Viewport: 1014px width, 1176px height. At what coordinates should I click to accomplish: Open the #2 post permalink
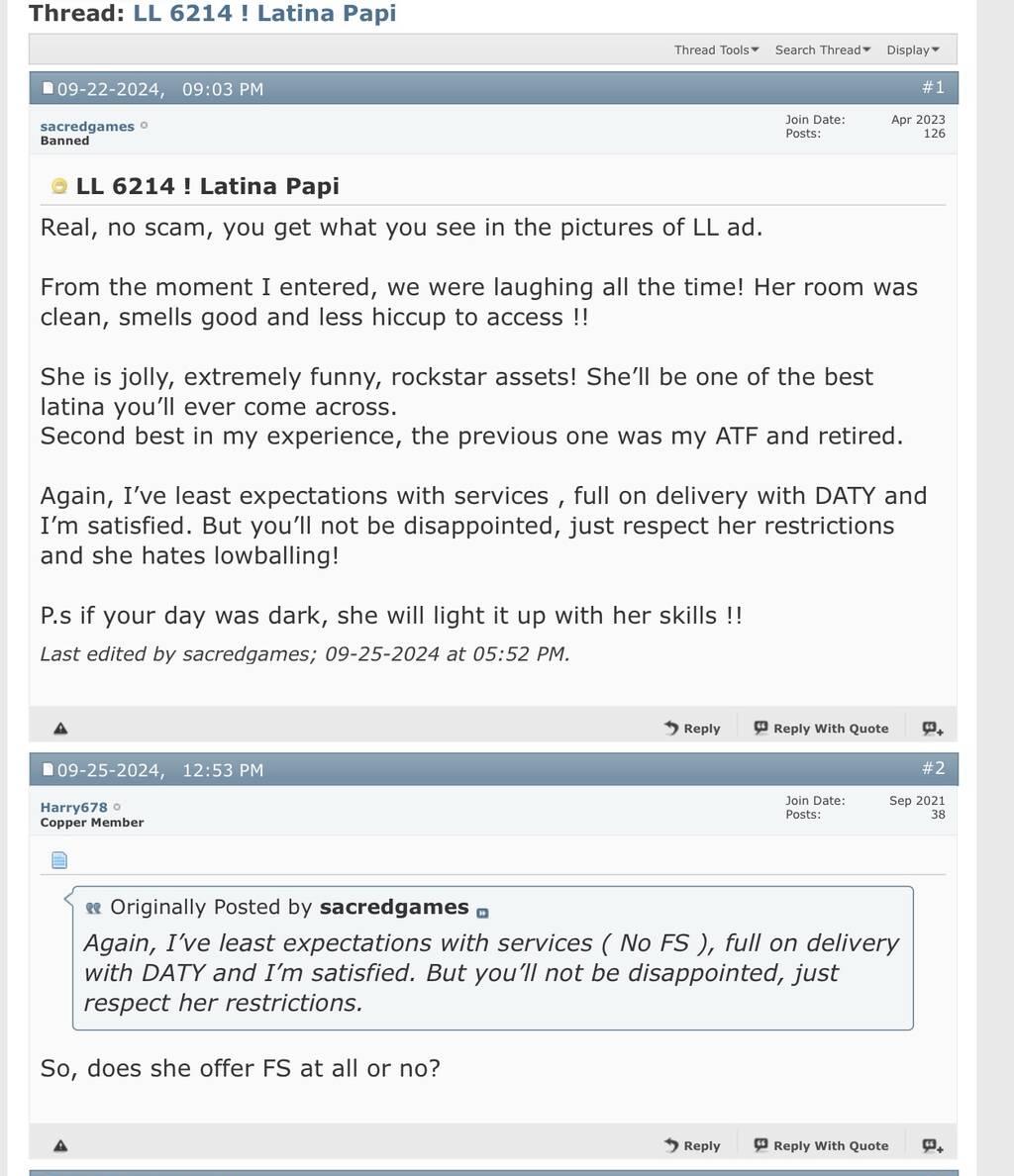coord(933,768)
